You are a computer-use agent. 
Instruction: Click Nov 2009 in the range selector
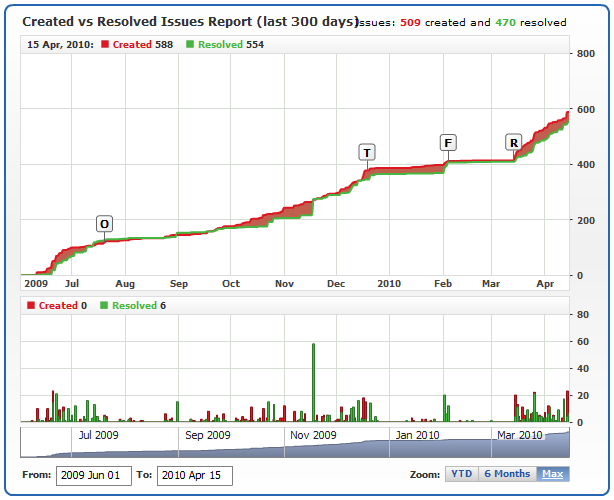[312, 435]
